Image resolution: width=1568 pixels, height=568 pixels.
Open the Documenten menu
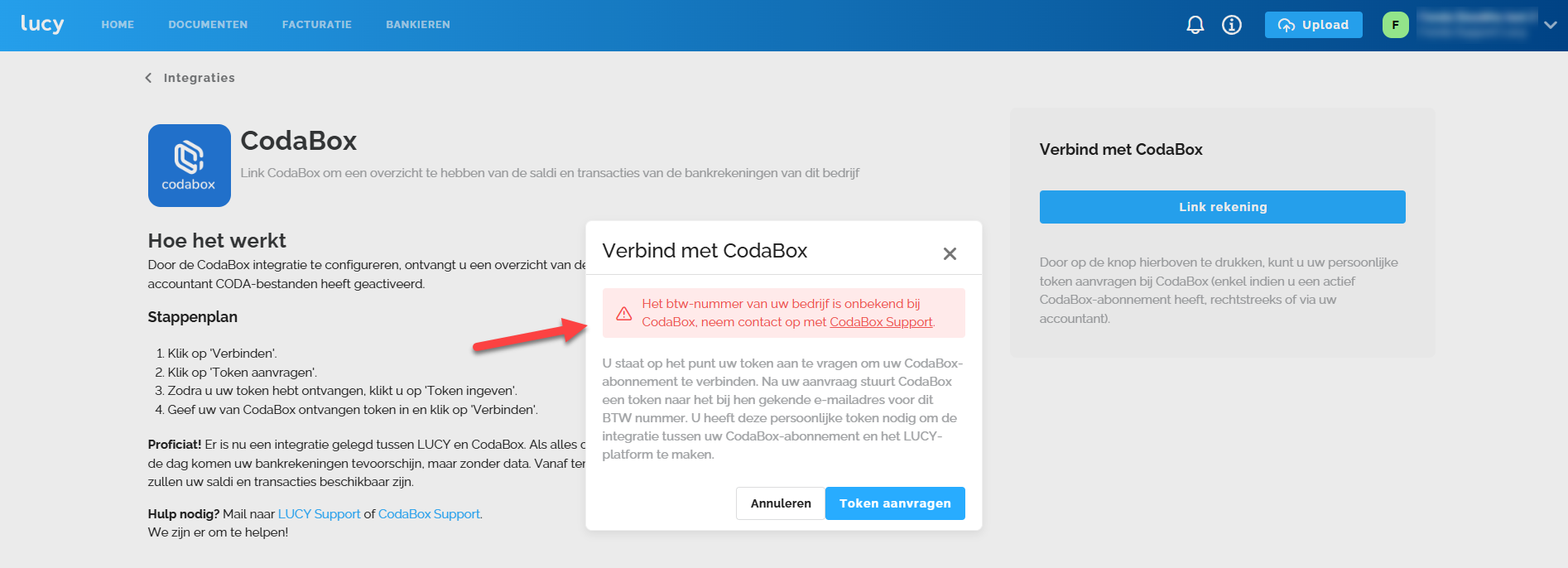coord(208,25)
